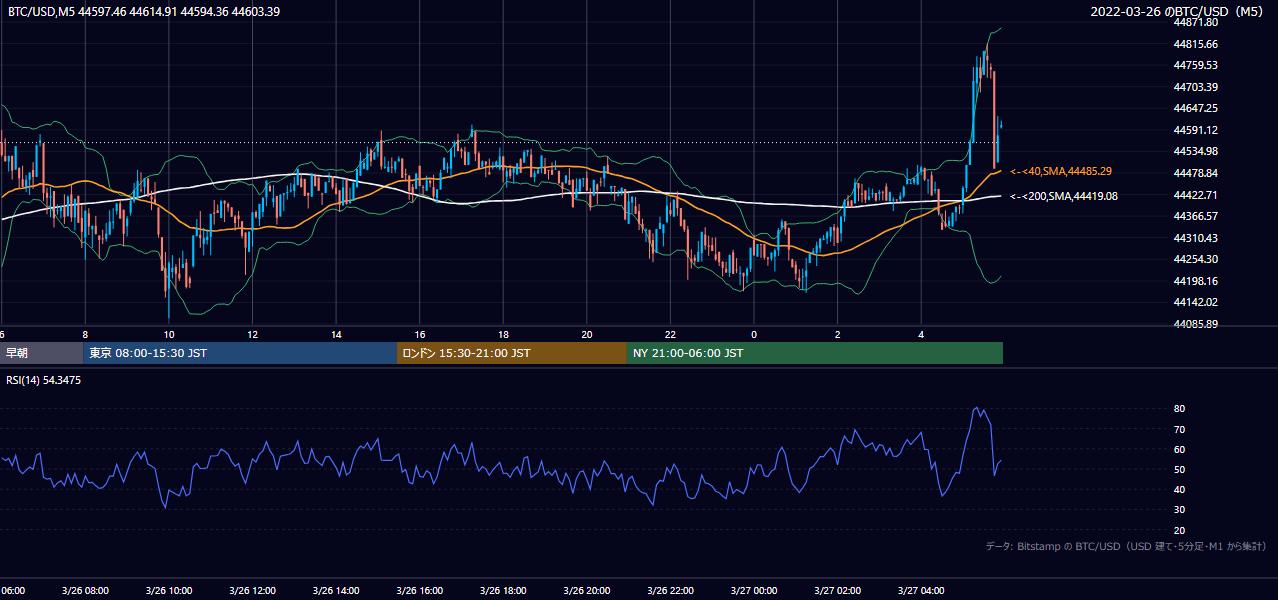Click RSI axis level 70
The image size is (1278, 600).
[x=1180, y=429]
